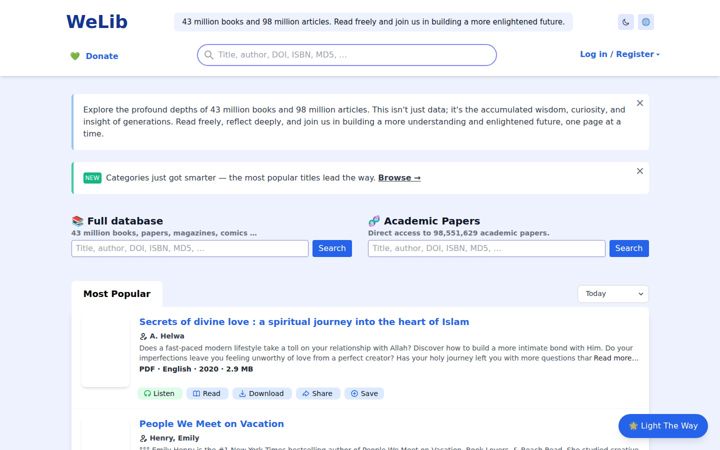Open the Today time range dropdown

(x=613, y=294)
